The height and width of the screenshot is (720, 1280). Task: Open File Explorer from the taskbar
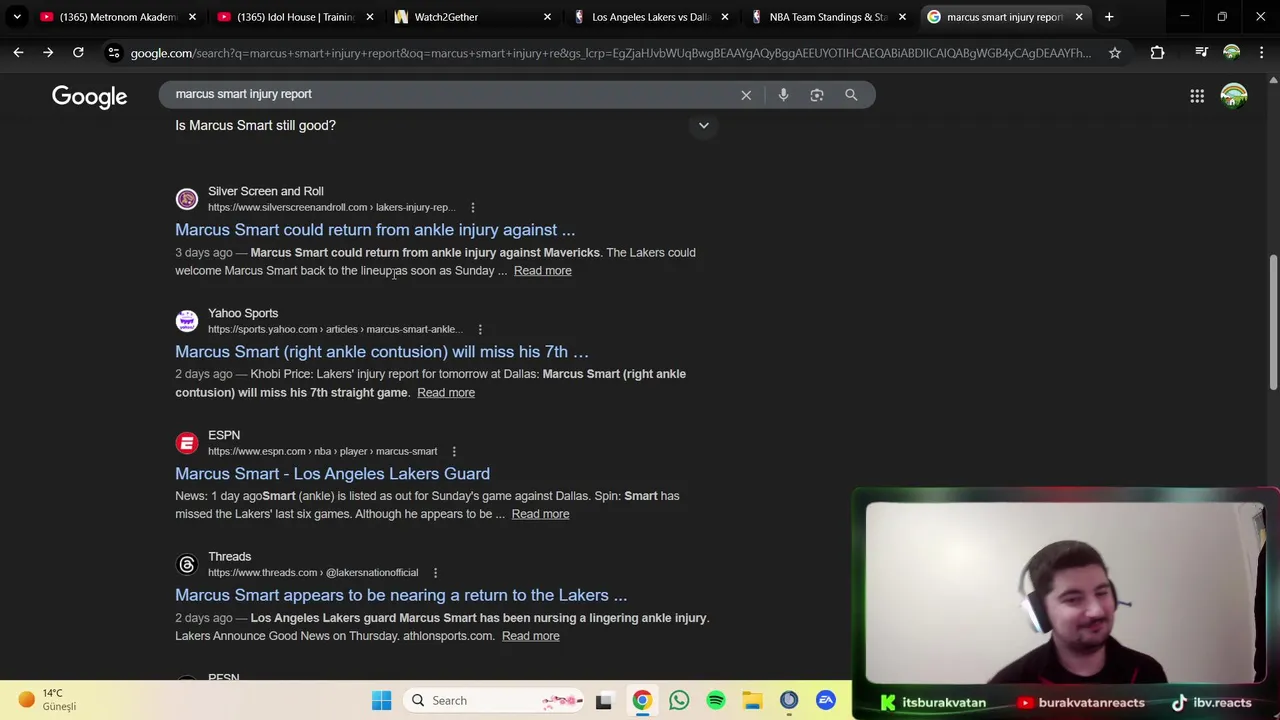[752, 701]
